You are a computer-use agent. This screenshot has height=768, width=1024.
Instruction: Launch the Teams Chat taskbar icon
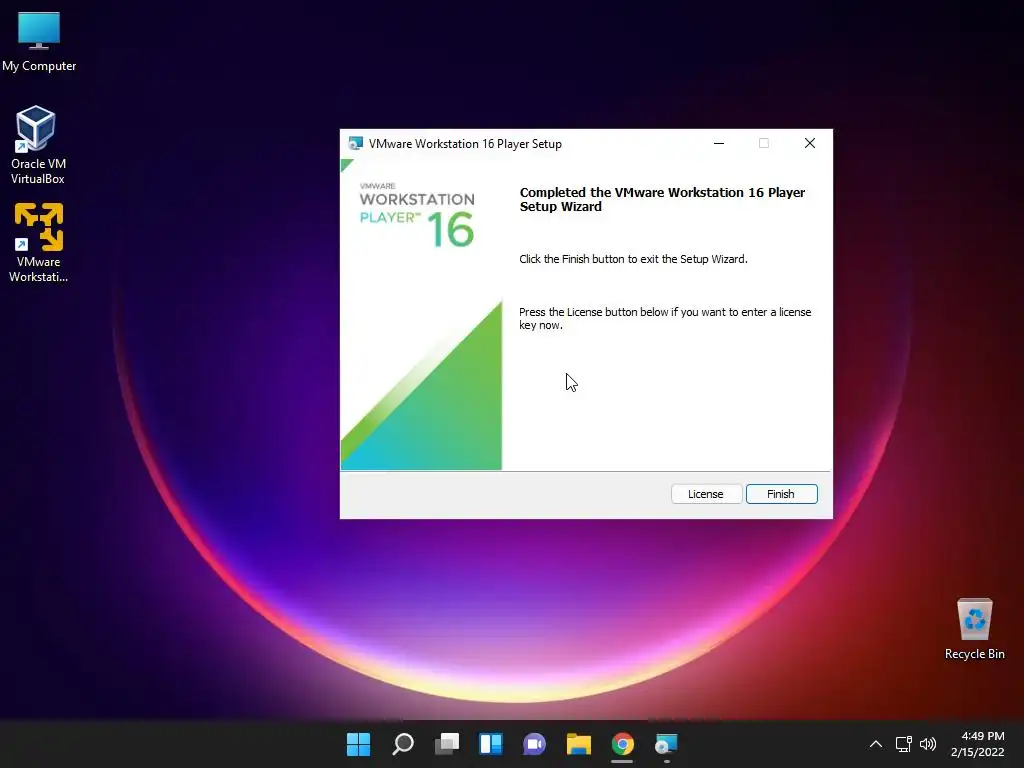point(535,744)
